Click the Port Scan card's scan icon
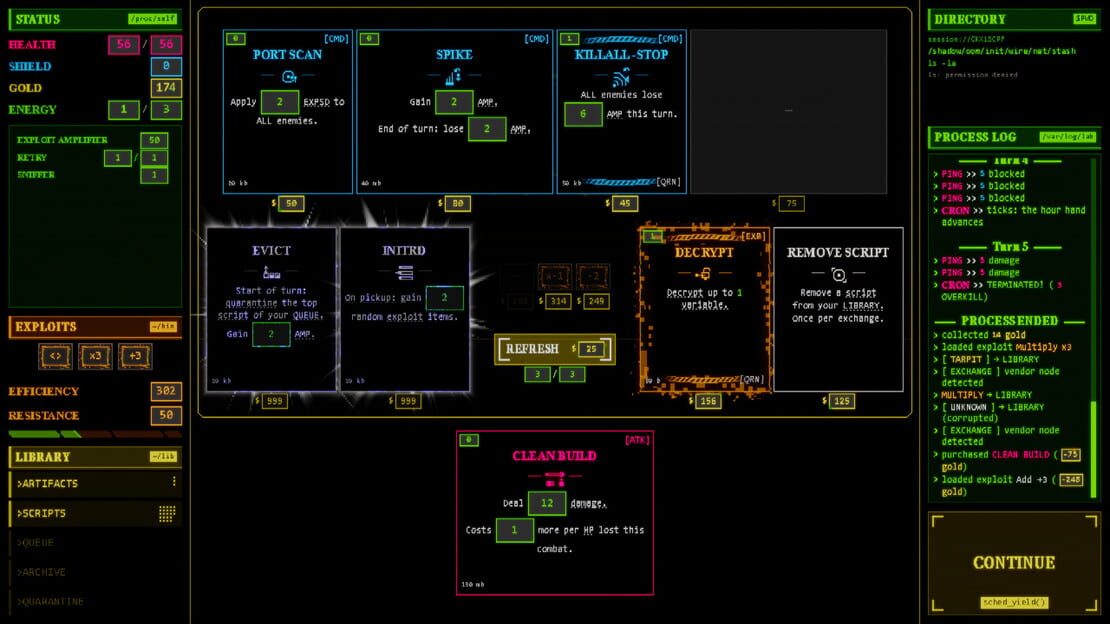 click(288, 76)
